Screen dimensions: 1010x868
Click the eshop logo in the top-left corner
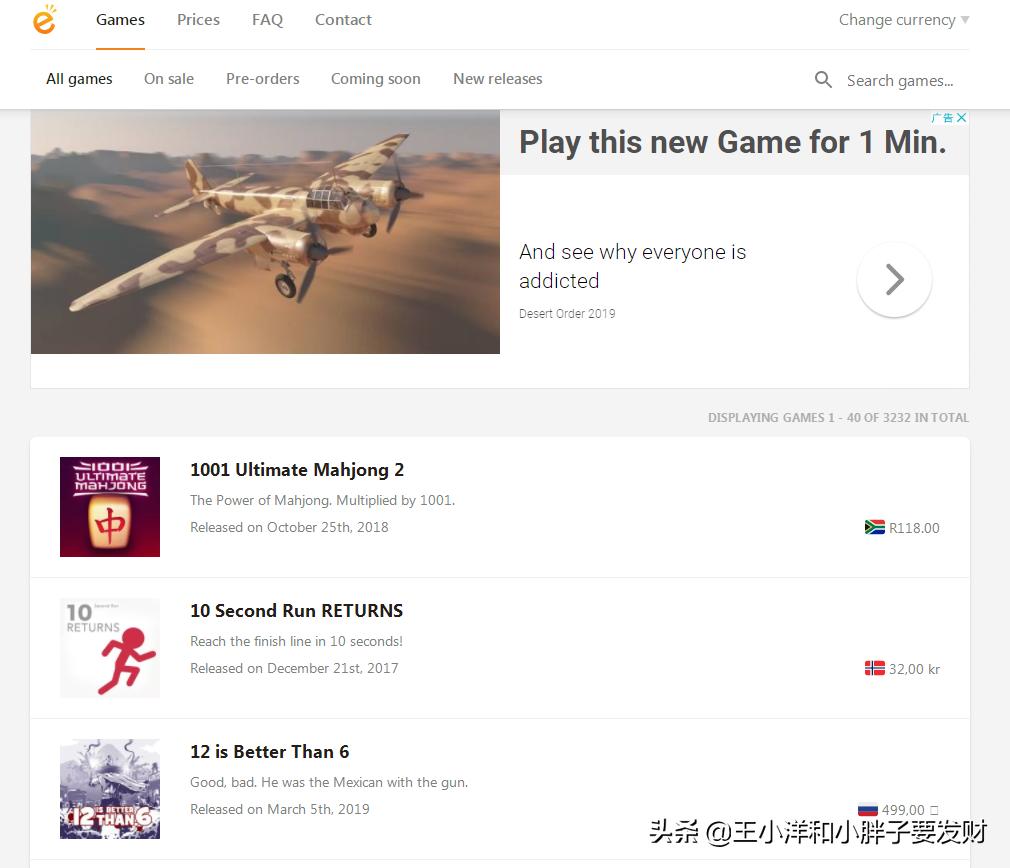point(44,19)
